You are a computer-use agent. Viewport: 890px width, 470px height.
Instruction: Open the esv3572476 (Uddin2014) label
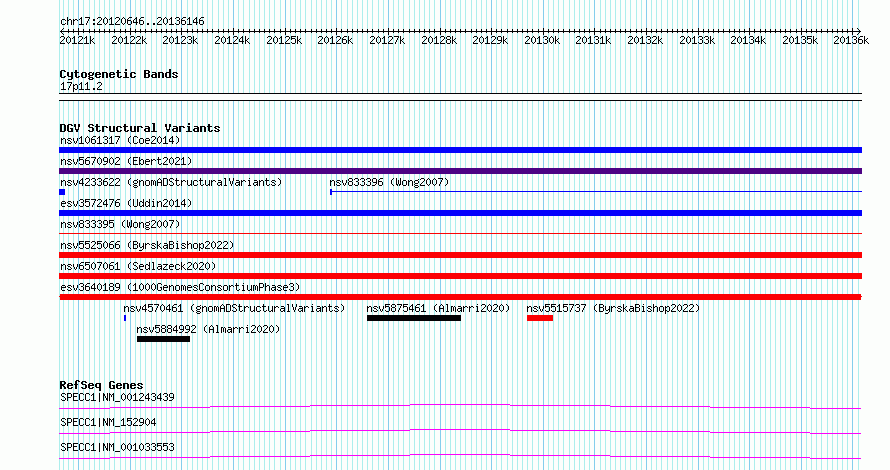point(126,203)
